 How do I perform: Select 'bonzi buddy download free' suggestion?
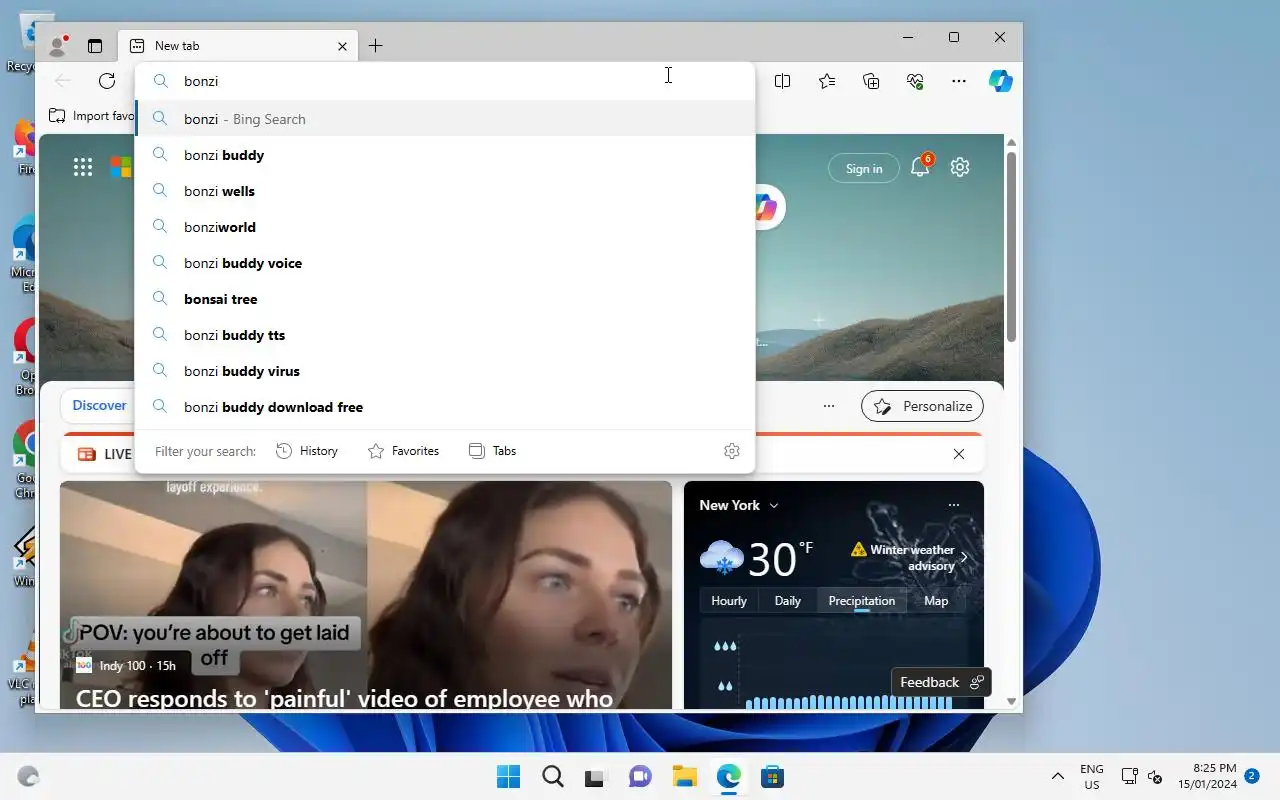click(x=445, y=407)
